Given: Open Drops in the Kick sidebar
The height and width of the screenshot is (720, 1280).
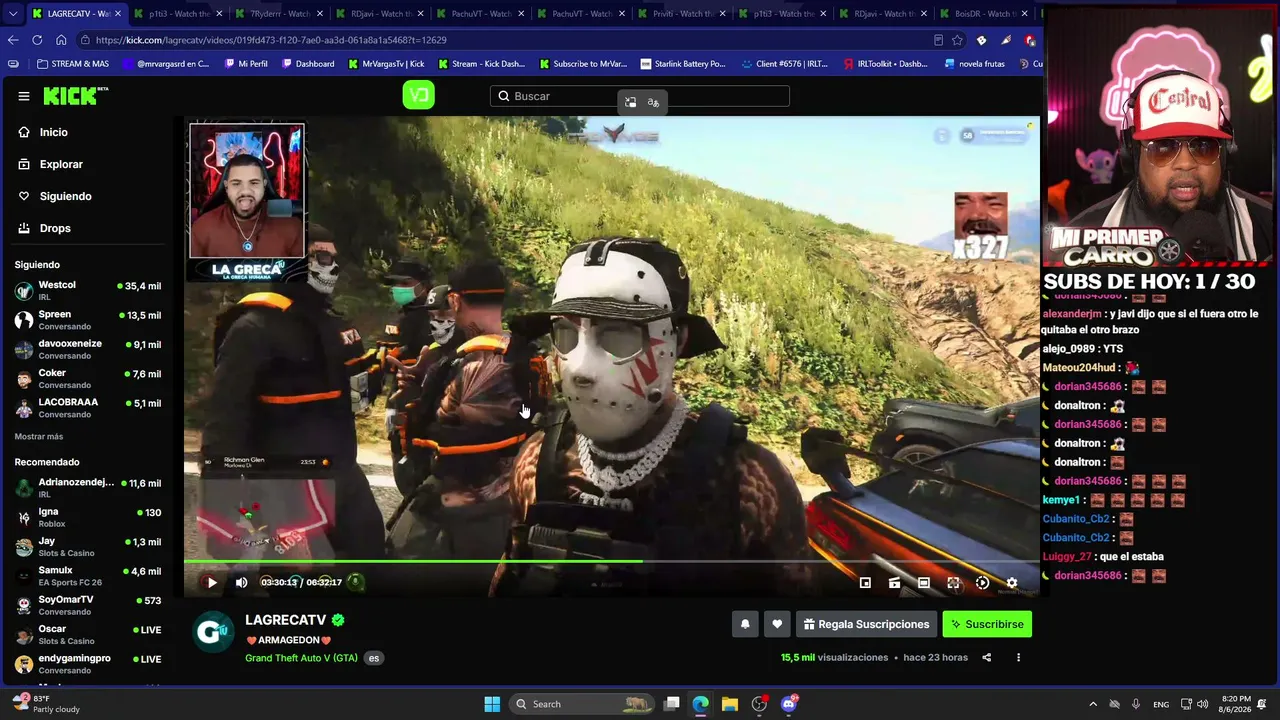Looking at the screenshot, I should point(55,228).
